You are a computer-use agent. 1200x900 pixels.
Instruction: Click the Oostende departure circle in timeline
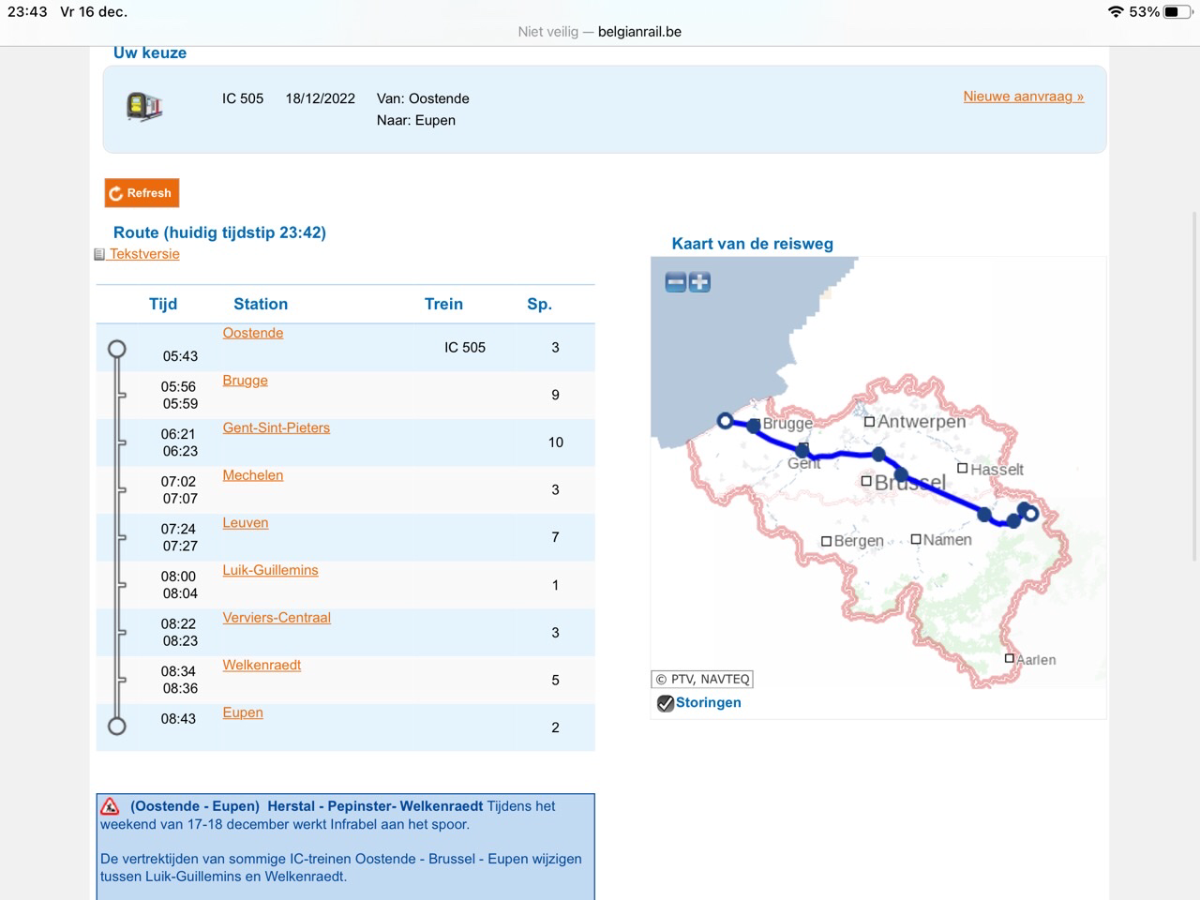click(117, 349)
